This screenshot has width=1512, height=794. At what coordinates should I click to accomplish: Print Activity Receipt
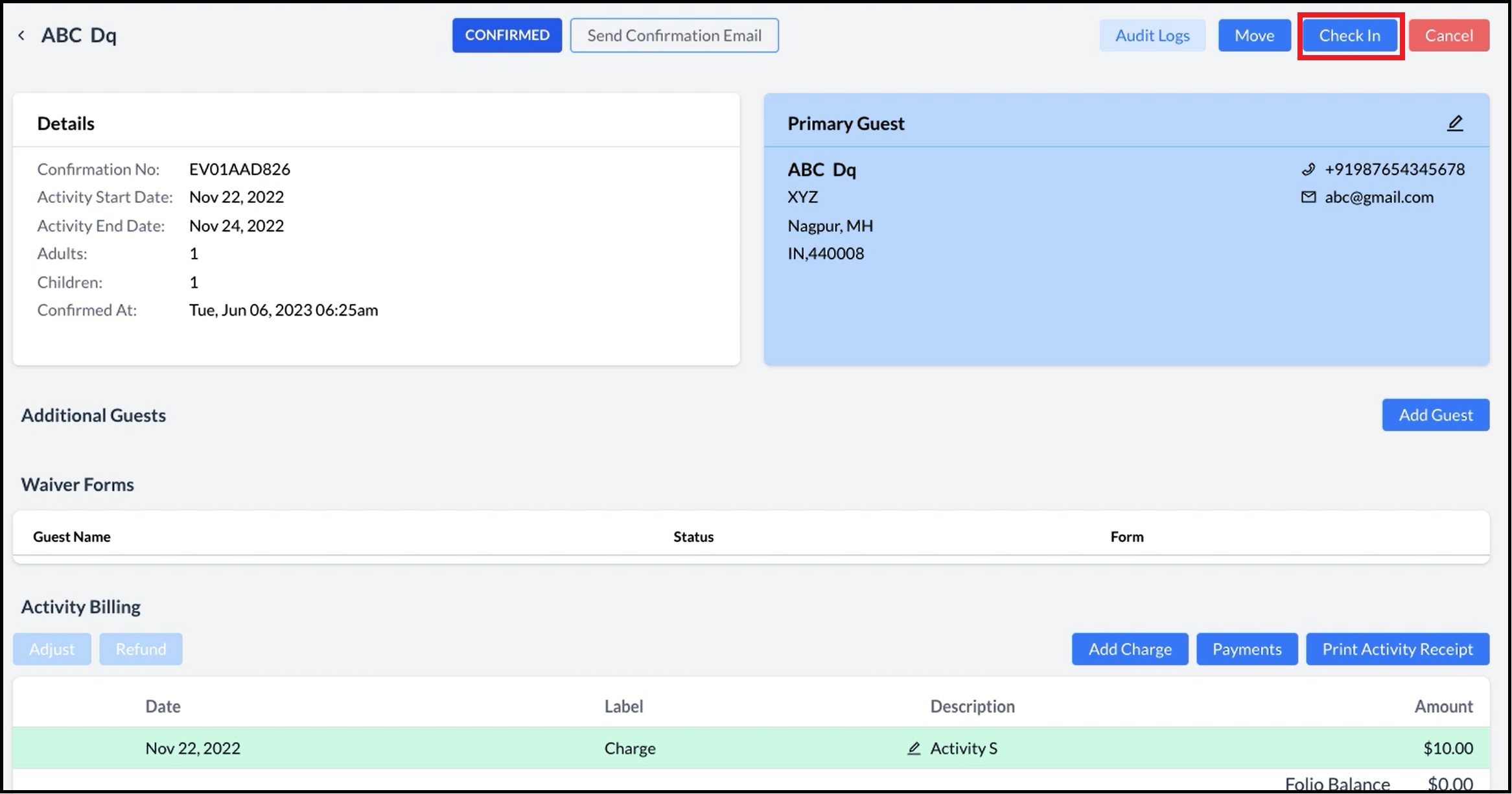click(1397, 649)
